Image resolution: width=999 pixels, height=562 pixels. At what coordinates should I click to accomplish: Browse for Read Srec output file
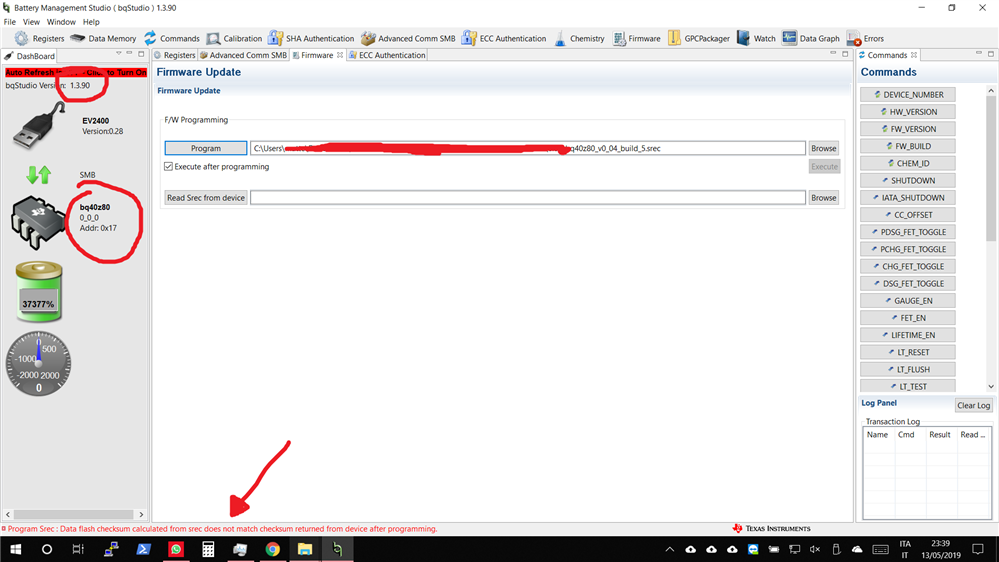tap(823, 198)
